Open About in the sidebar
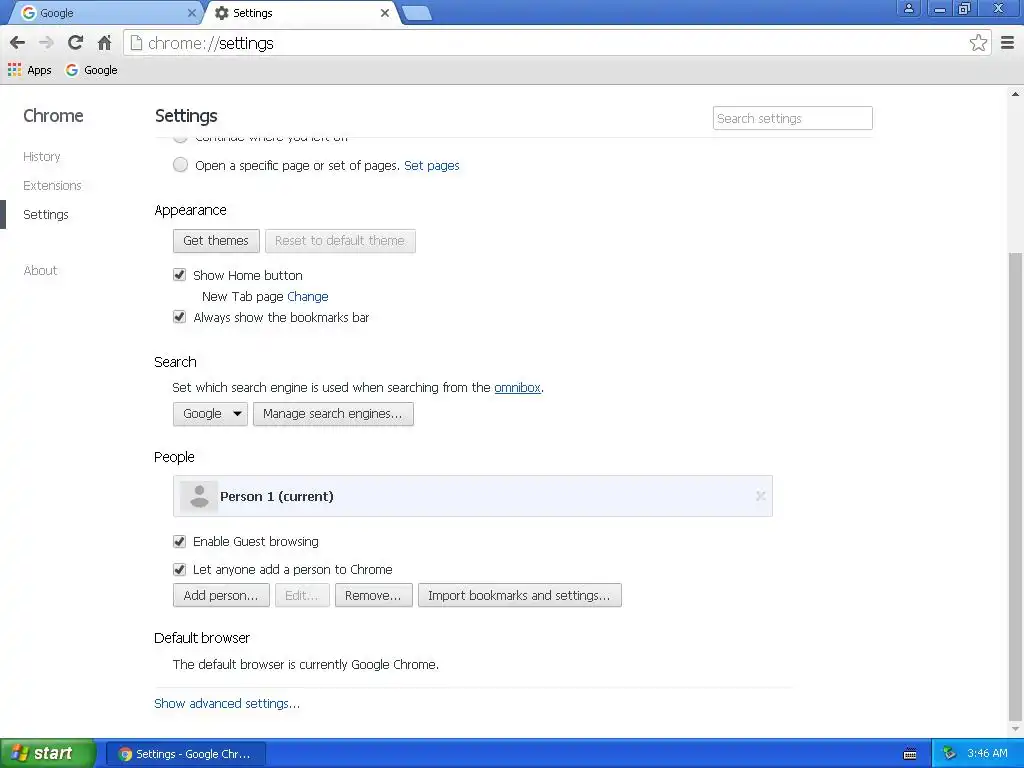The height and width of the screenshot is (768, 1024). (40, 270)
